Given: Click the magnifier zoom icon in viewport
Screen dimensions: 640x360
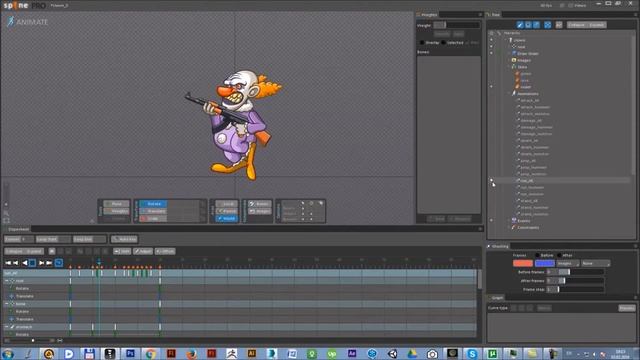Looking at the screenshot, I should [6, 213].
